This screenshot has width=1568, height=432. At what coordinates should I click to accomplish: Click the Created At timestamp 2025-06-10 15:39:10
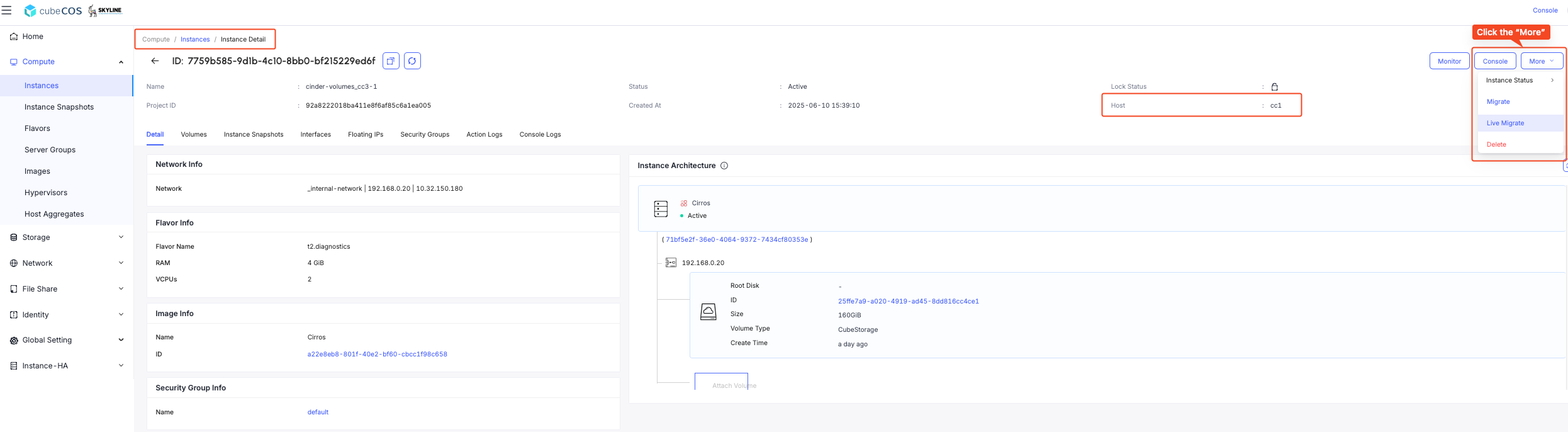(824, 106)
